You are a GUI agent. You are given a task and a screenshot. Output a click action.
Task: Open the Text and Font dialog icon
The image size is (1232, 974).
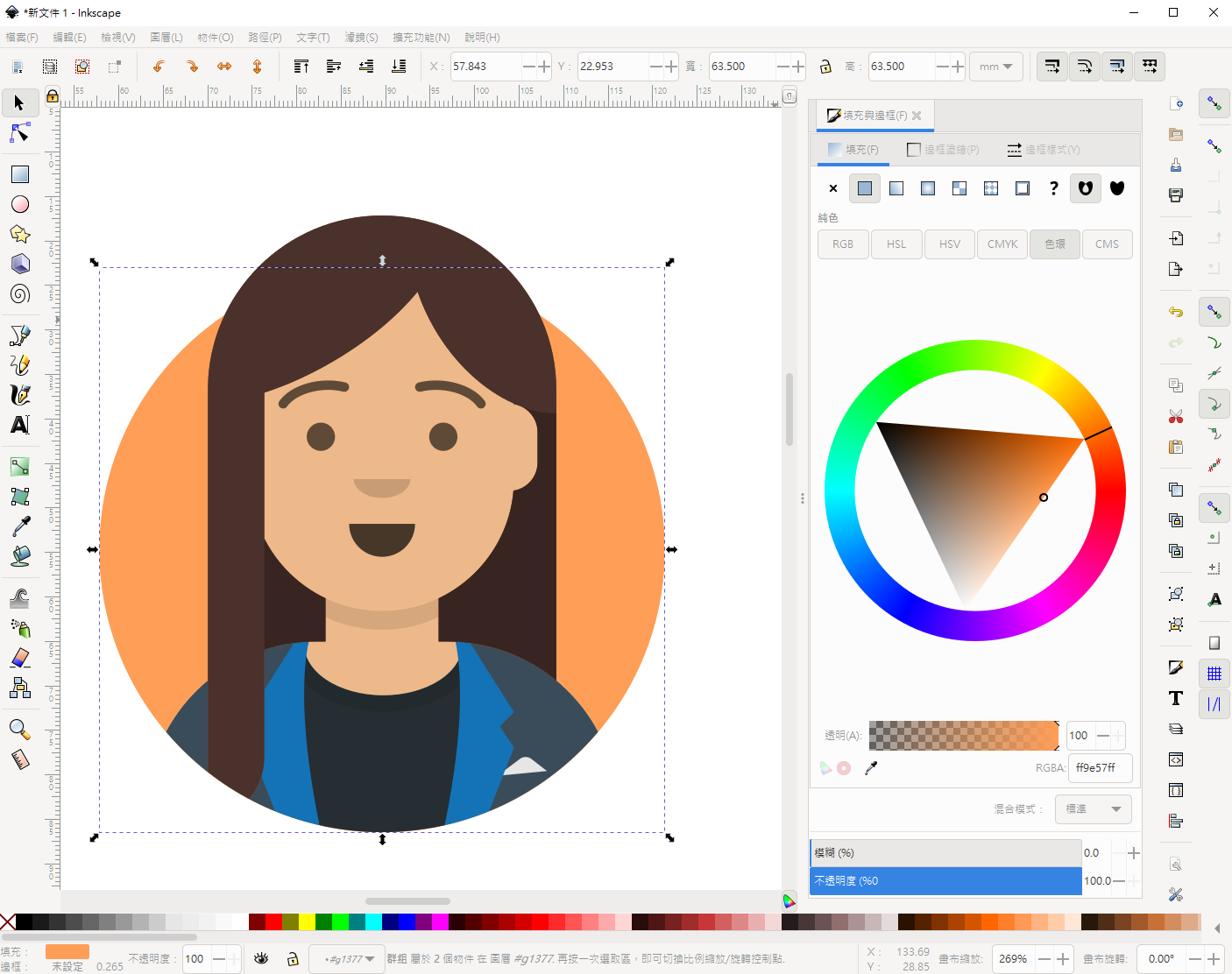click(x=1176, y=698)
